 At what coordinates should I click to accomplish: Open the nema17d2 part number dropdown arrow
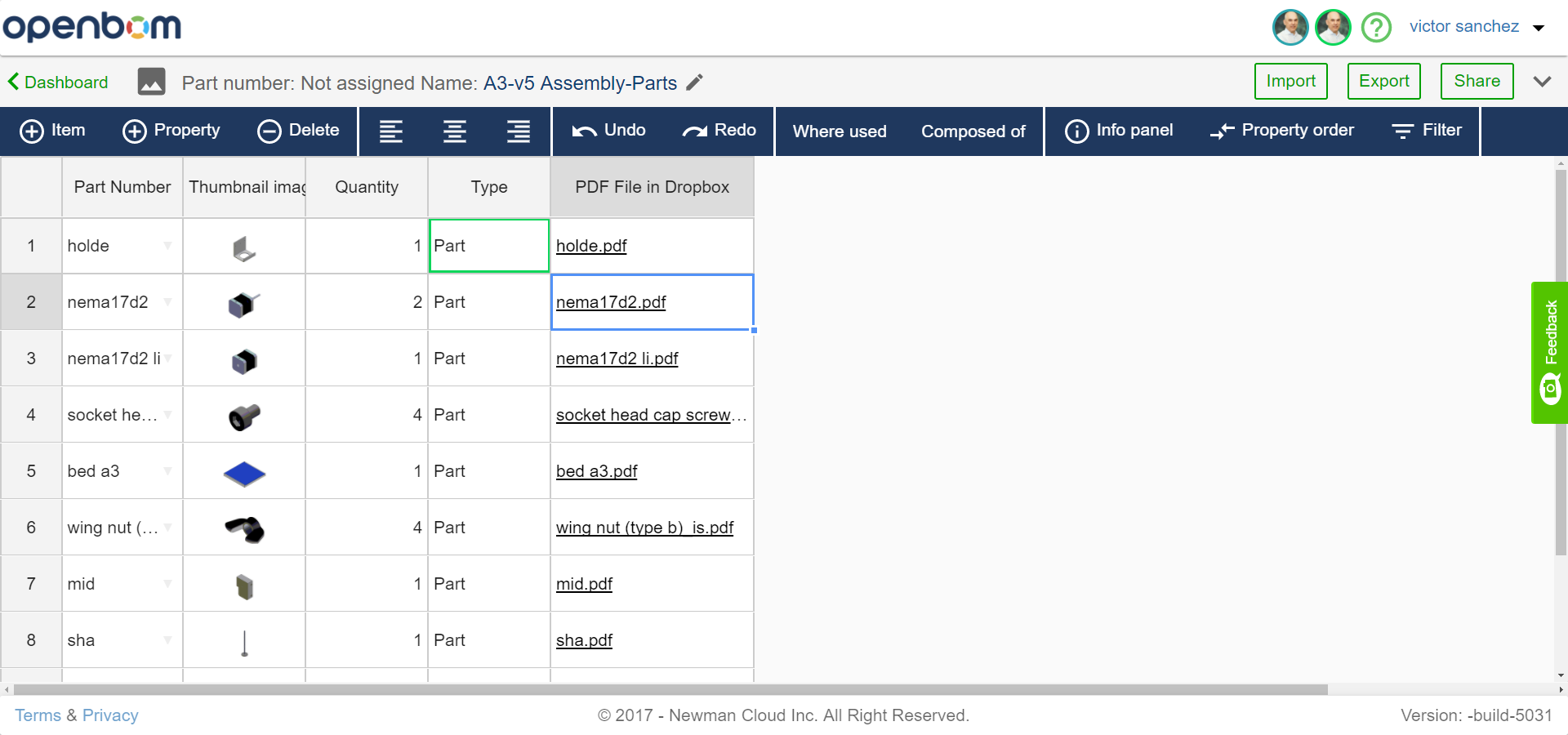[x=167, y=302]
